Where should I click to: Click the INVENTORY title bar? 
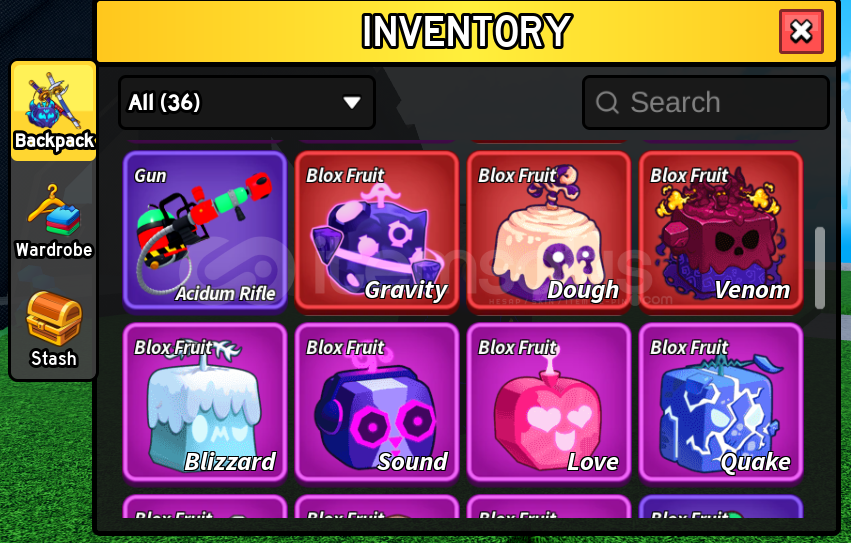coord(467,31)
